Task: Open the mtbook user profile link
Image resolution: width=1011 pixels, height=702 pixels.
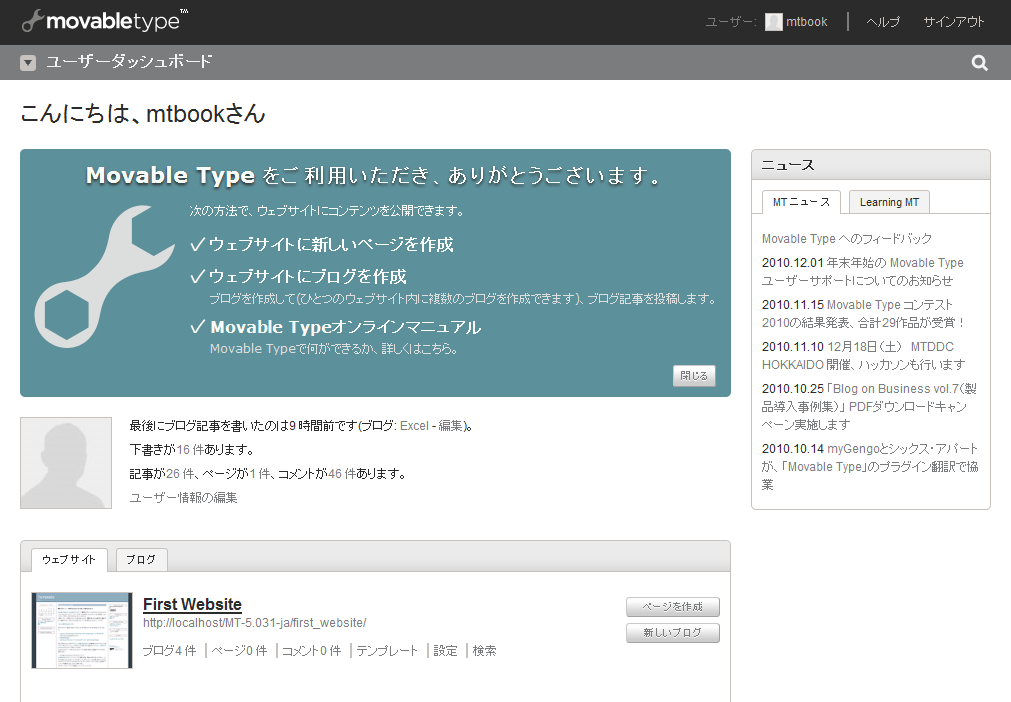Action: pyautogui.click(x=807, y=22)
